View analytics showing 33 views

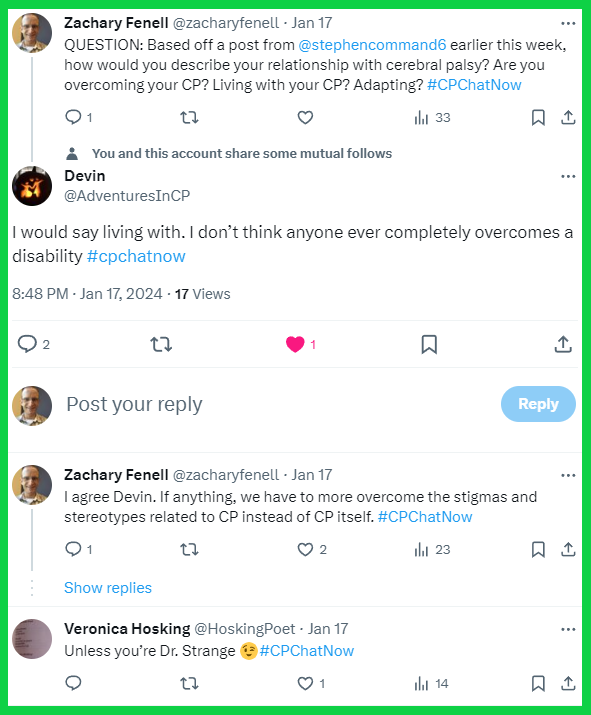[432, 118]
